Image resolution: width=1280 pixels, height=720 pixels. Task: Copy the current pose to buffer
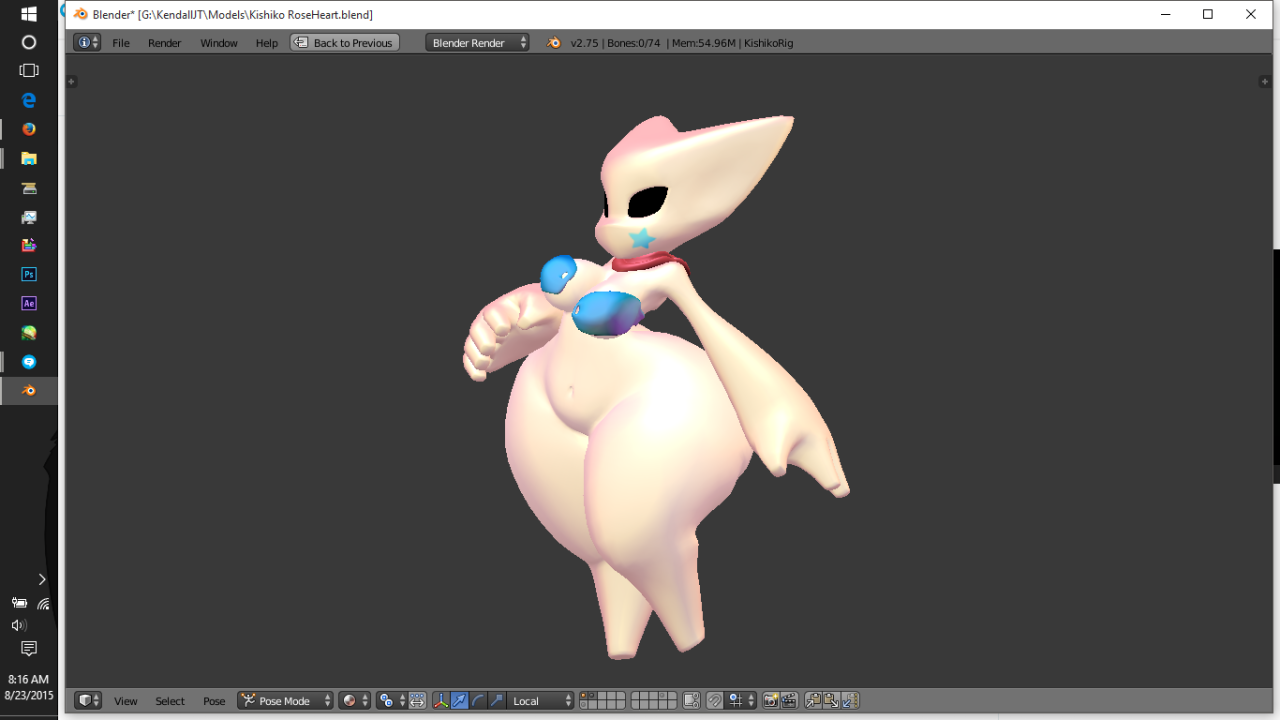[x=813, y=701]
